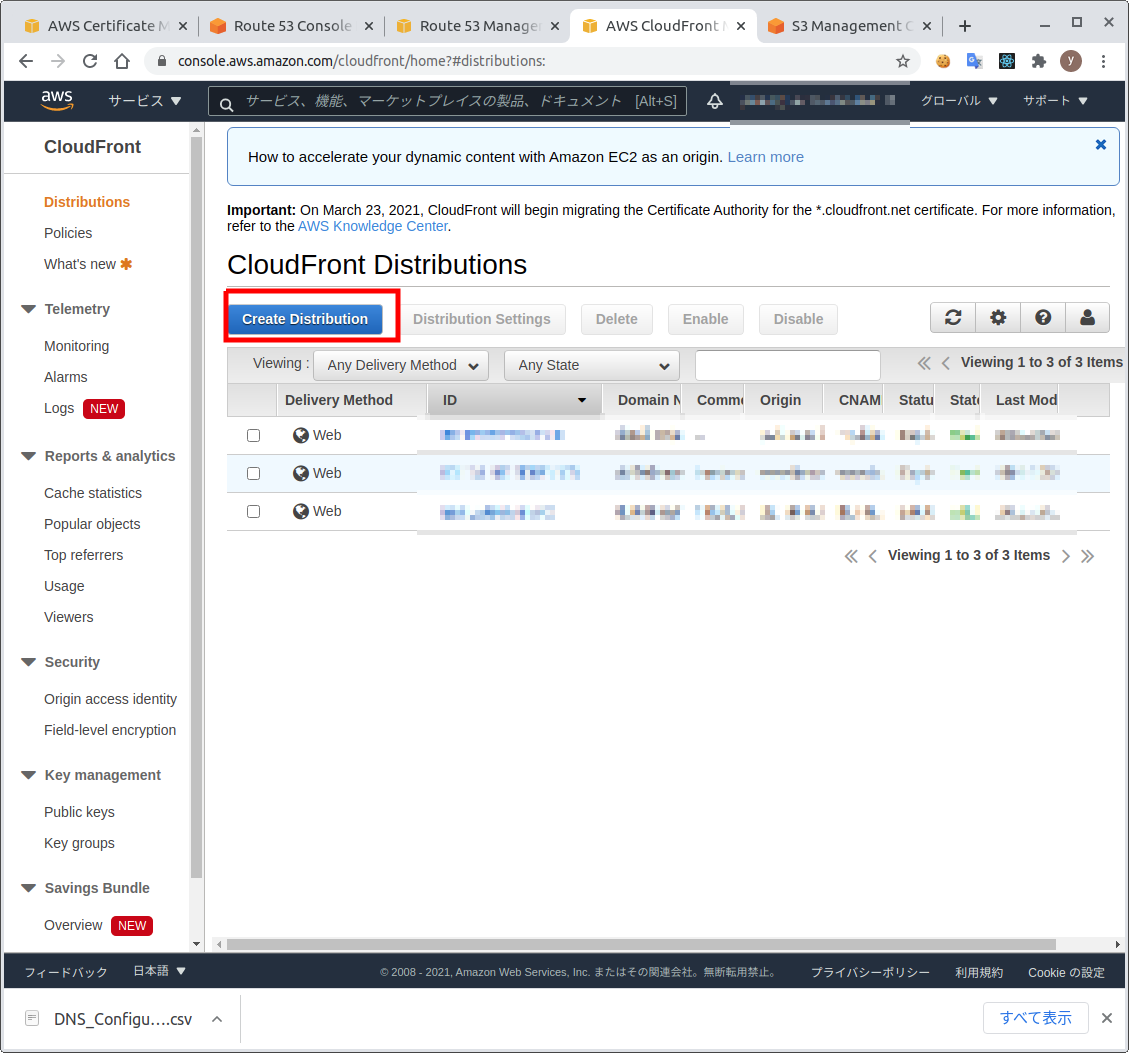Collapse the Key management section
Screen dimensions: 1129x1053
pyautogui.click(x=29, y=775)
